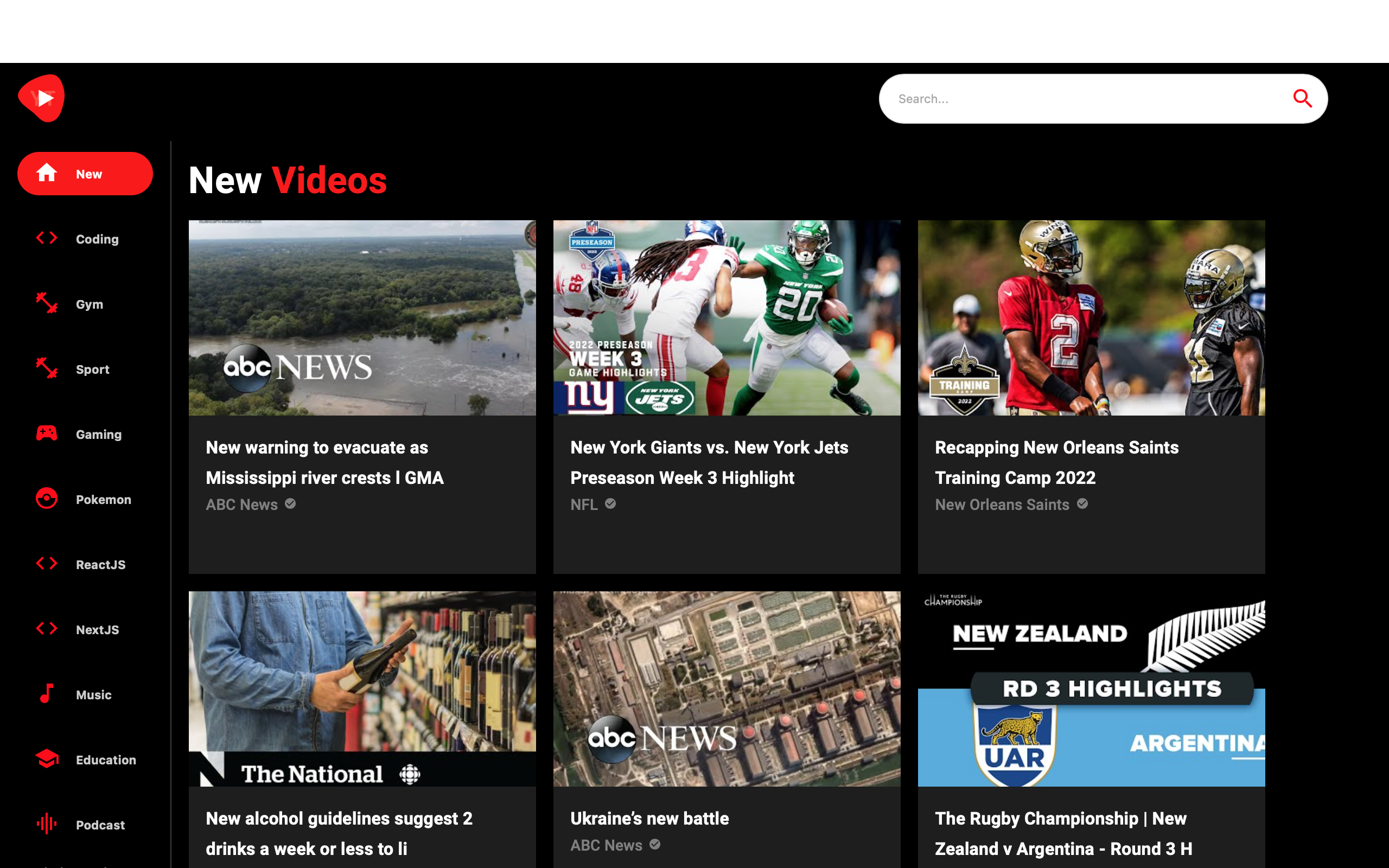The width and height of the screenshot is (1389, 868).
Task: Visit ABC News channel under Ukraine video
Action: 606,845
